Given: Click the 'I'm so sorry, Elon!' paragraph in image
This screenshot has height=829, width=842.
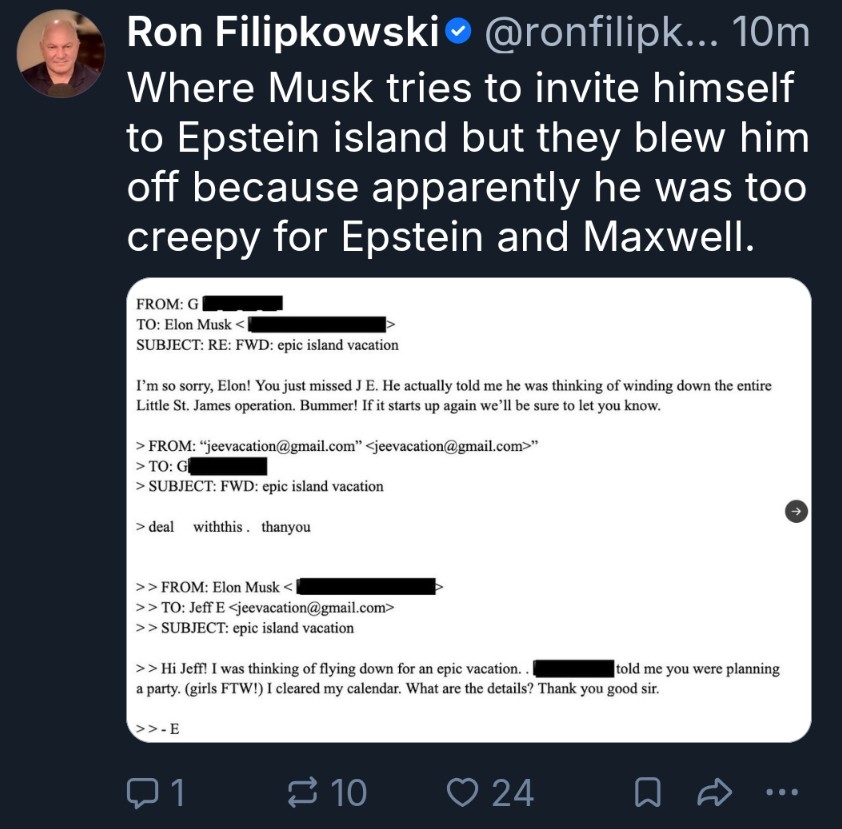Looking at the screenshot, I should click(x=453, y=396).
